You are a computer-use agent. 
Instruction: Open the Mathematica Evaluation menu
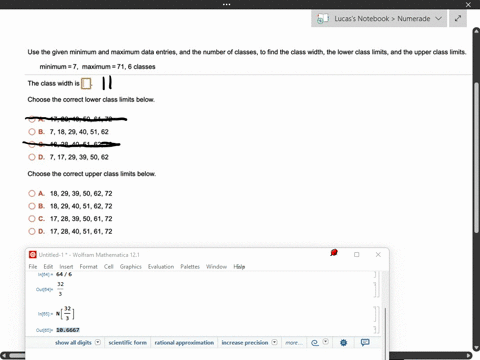point(161,267)
